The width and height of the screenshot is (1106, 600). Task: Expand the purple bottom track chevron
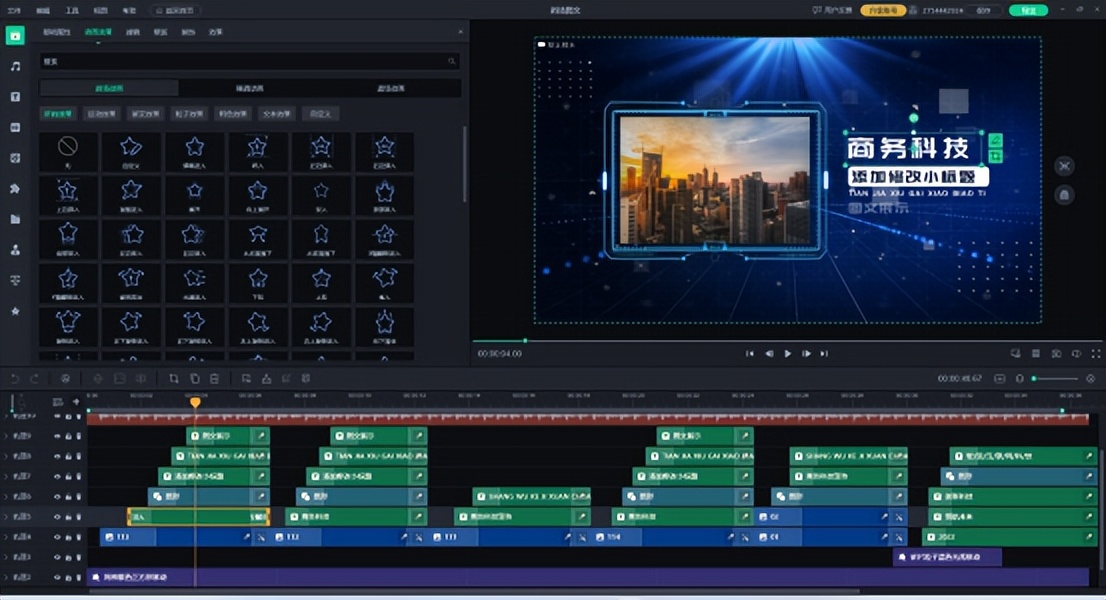(6, 577)
